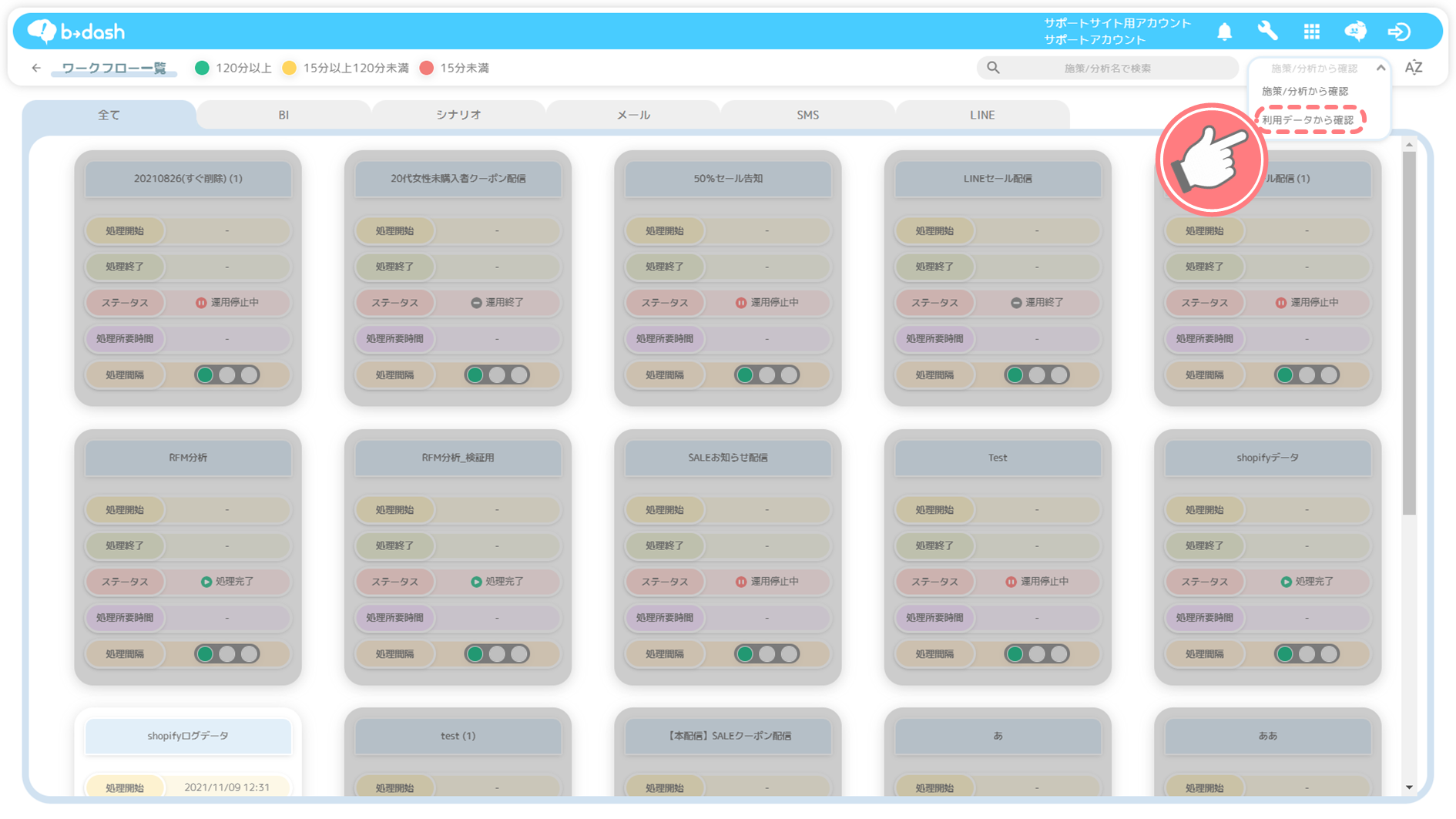The image size is (1456, 819).
Task: Open the wrench settings icon
Action: [1267, 31]
